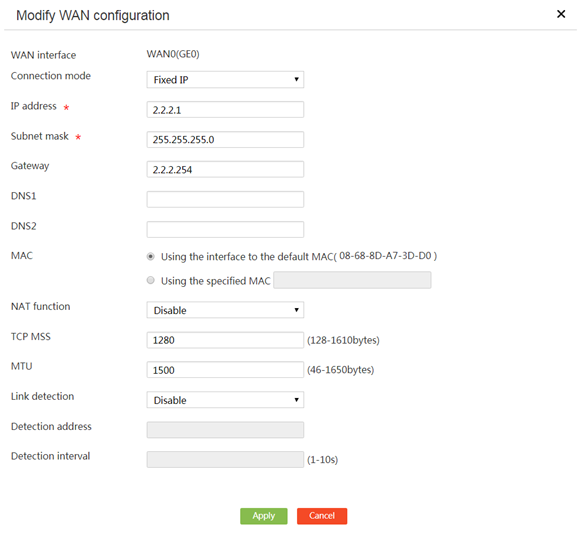The width and height of the screenshot is (584, 534).
Task: Focus the Subnet mask field
Action: click(225, 139)
